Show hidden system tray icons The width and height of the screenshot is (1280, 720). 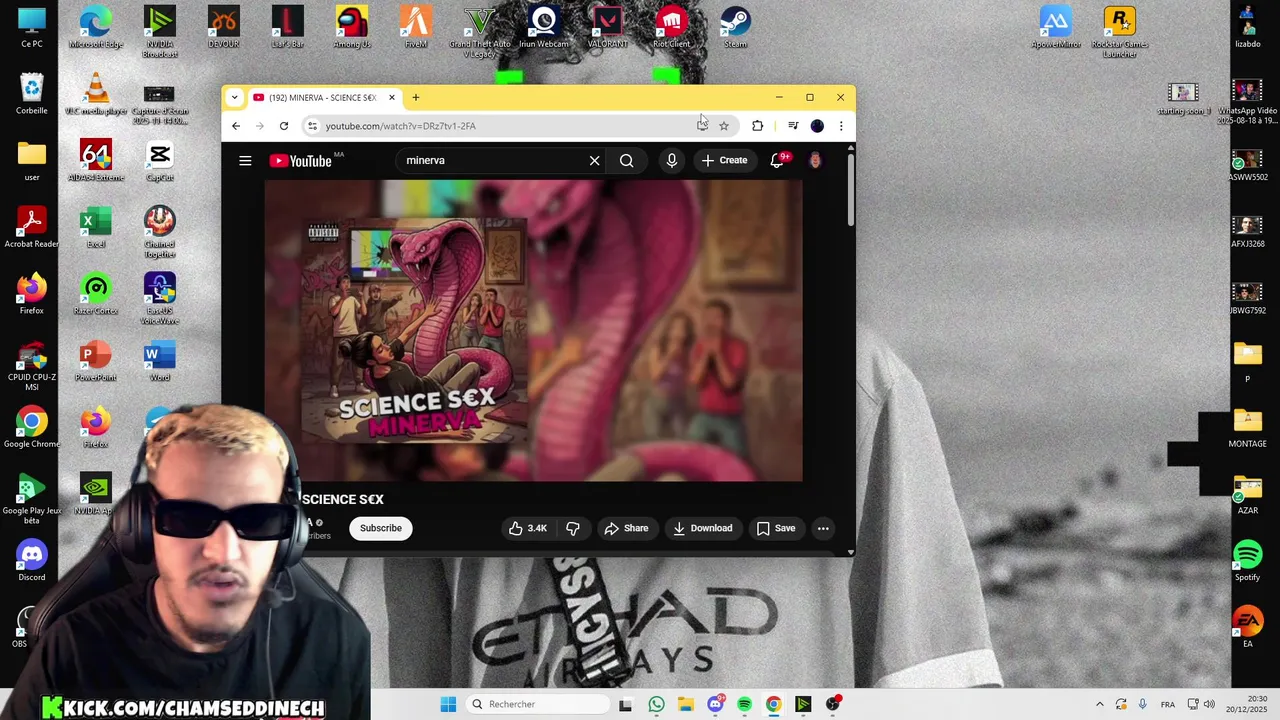1100,704
